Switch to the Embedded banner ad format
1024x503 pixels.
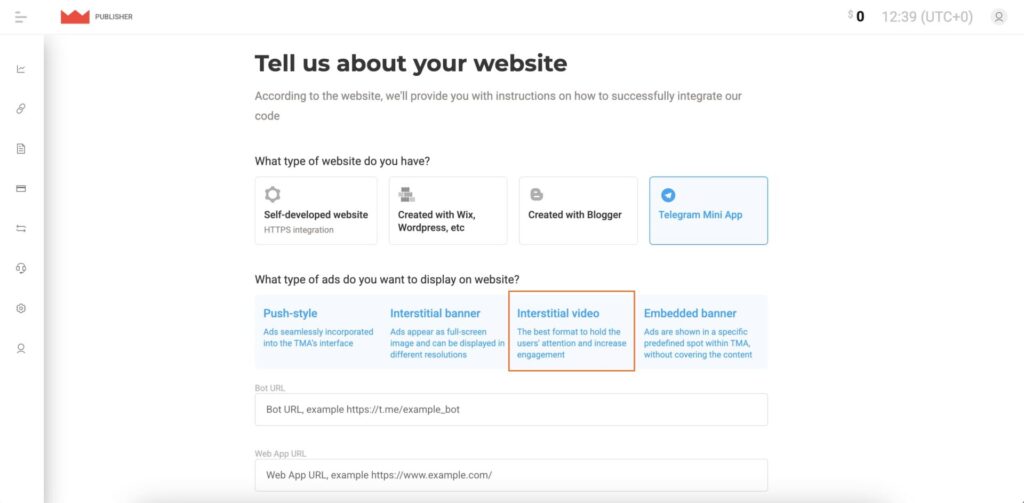click(x=700, y=333)
